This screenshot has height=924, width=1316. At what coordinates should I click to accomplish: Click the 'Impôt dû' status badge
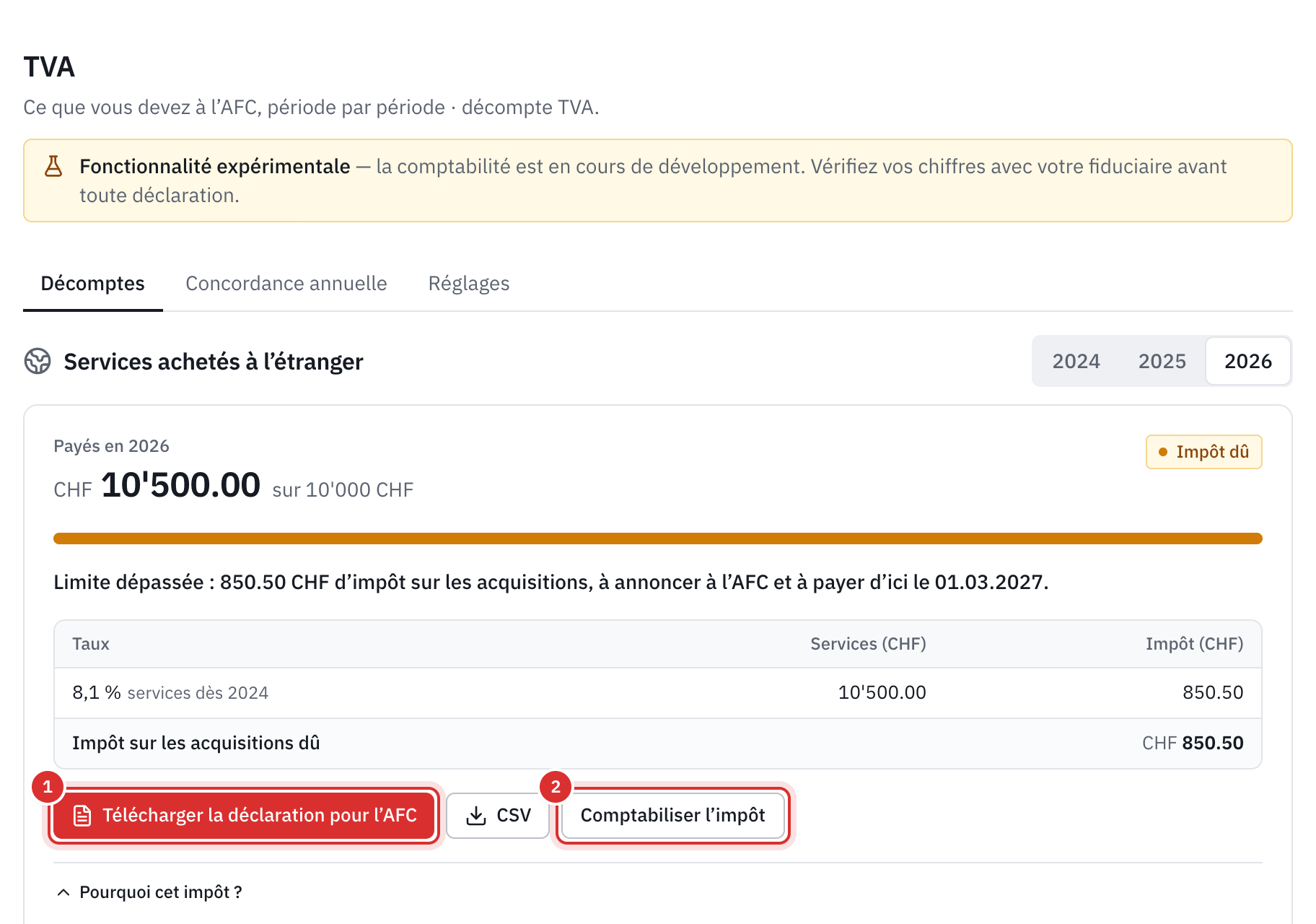pos(1203,452)
